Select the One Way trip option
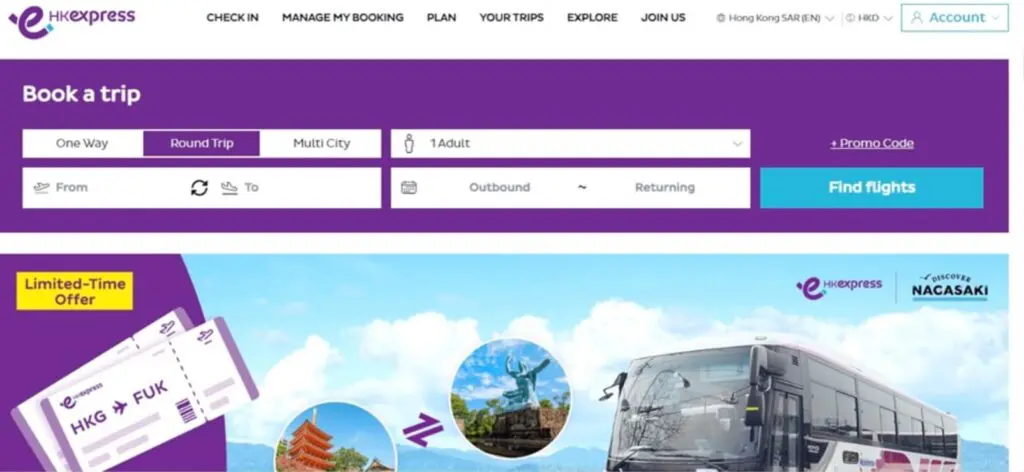 point(82,144)
